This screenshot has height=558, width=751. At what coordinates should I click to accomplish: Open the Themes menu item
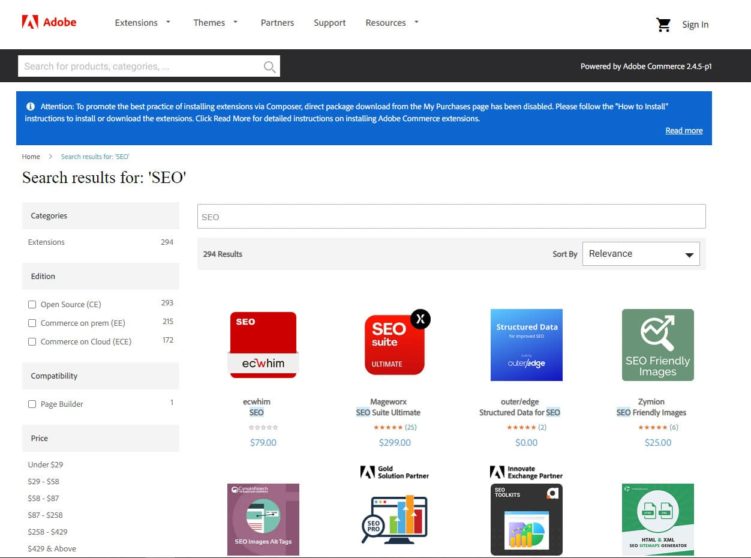point(209,23)
